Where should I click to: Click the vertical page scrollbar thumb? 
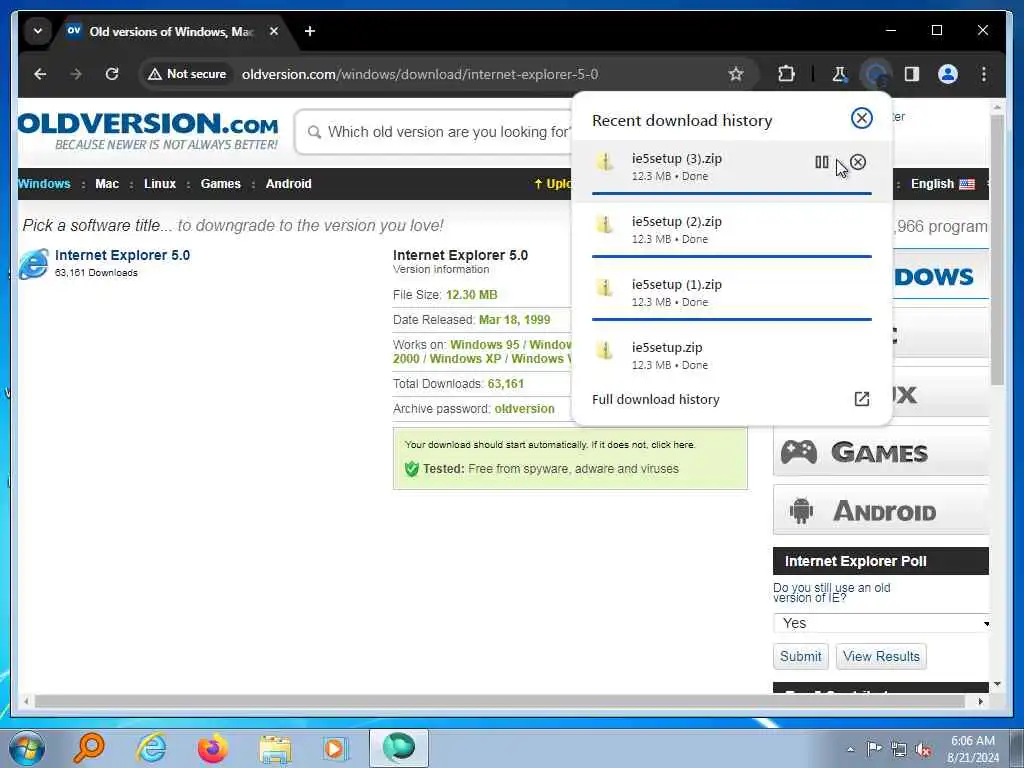pyautogui.click(x=997, y=251)
